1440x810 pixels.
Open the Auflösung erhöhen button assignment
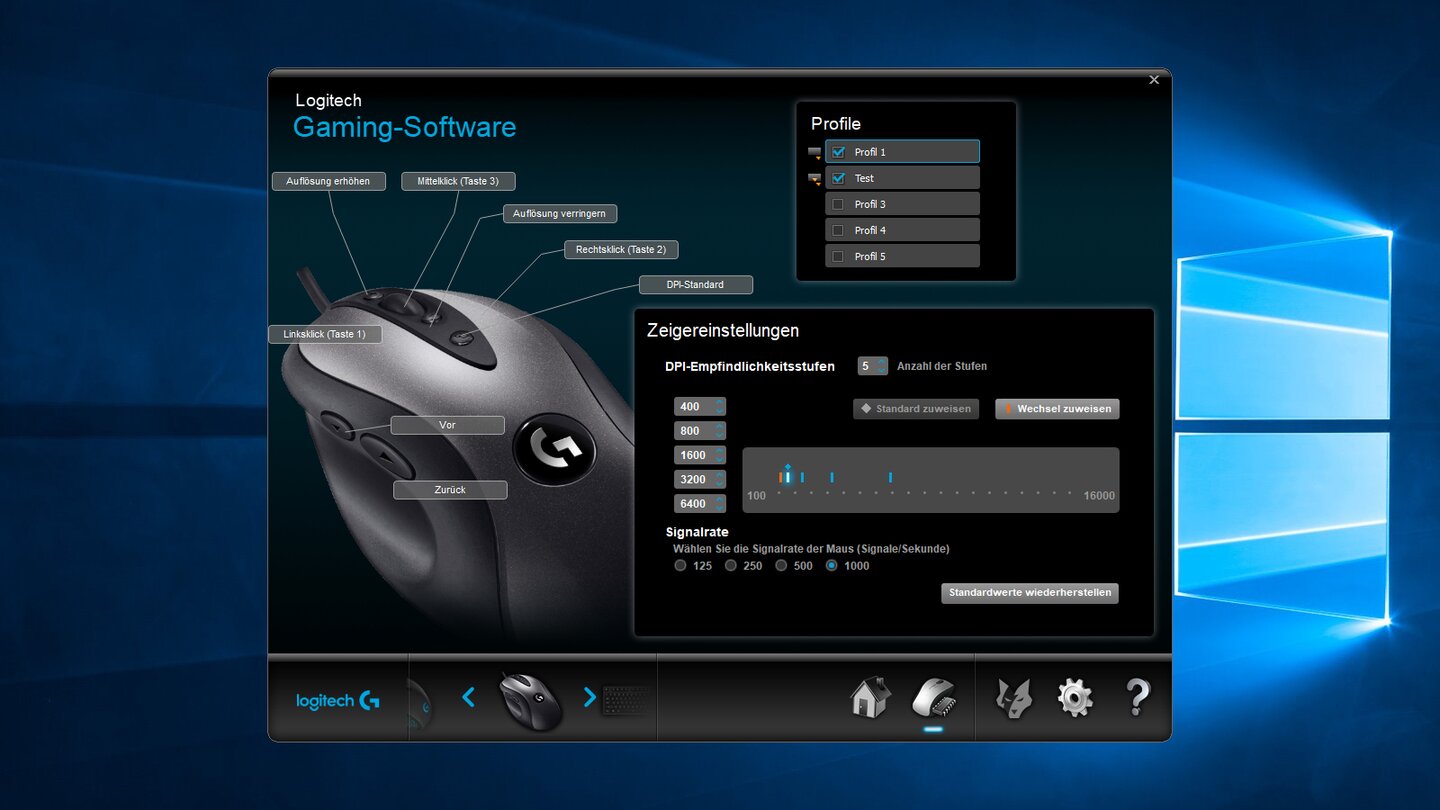point(328,181)
